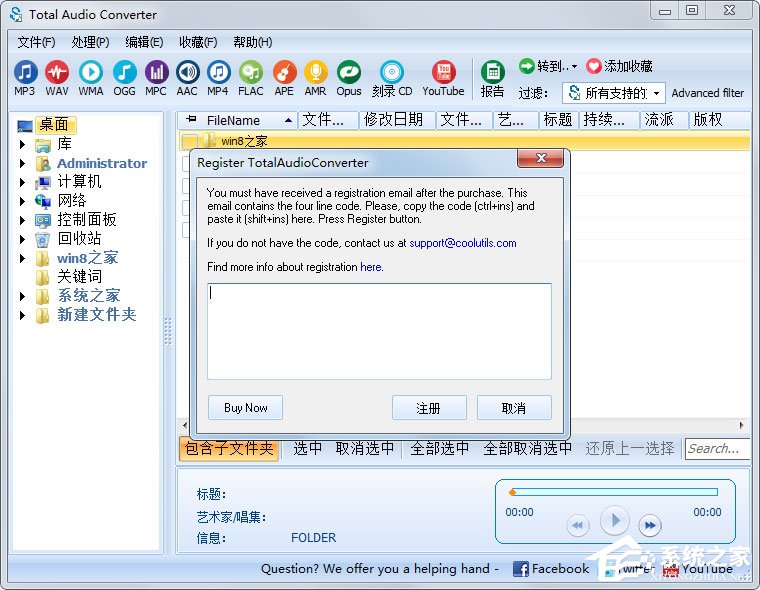Open the 刻录 CD burn tool
This screenshot has width=760, height=590.
coord(392,78)
